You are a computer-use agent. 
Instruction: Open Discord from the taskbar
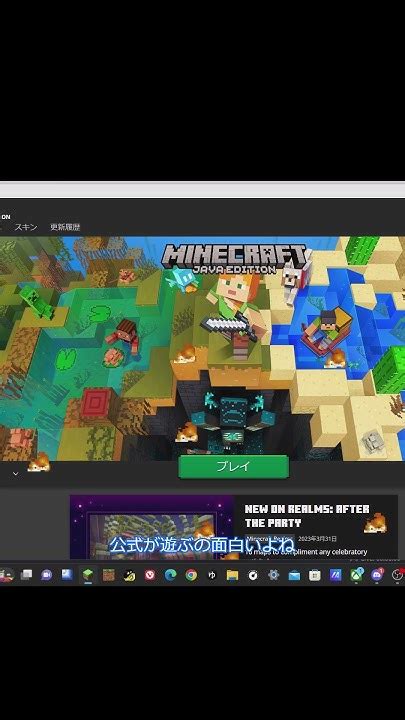[377, 574]
